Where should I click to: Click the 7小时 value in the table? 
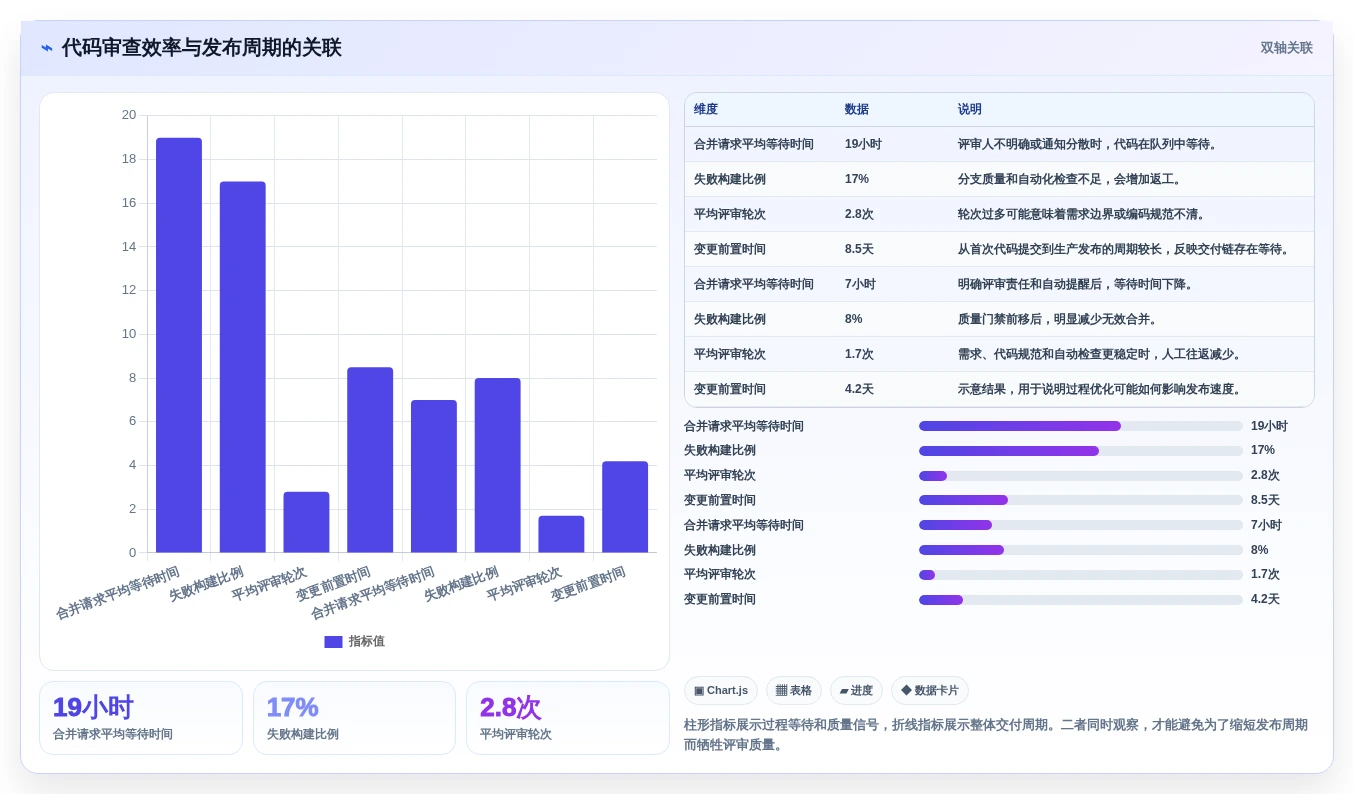(x=860, y=284)
